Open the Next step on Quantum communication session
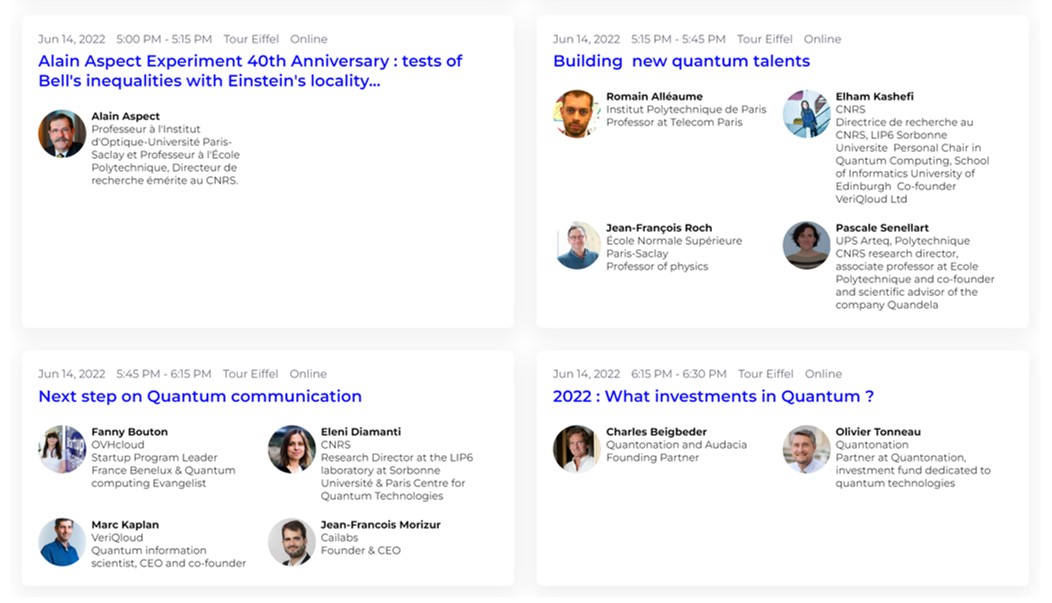The width and height of the screenshot is (1052, 603). pyautogui.click(x=200, y=396)
